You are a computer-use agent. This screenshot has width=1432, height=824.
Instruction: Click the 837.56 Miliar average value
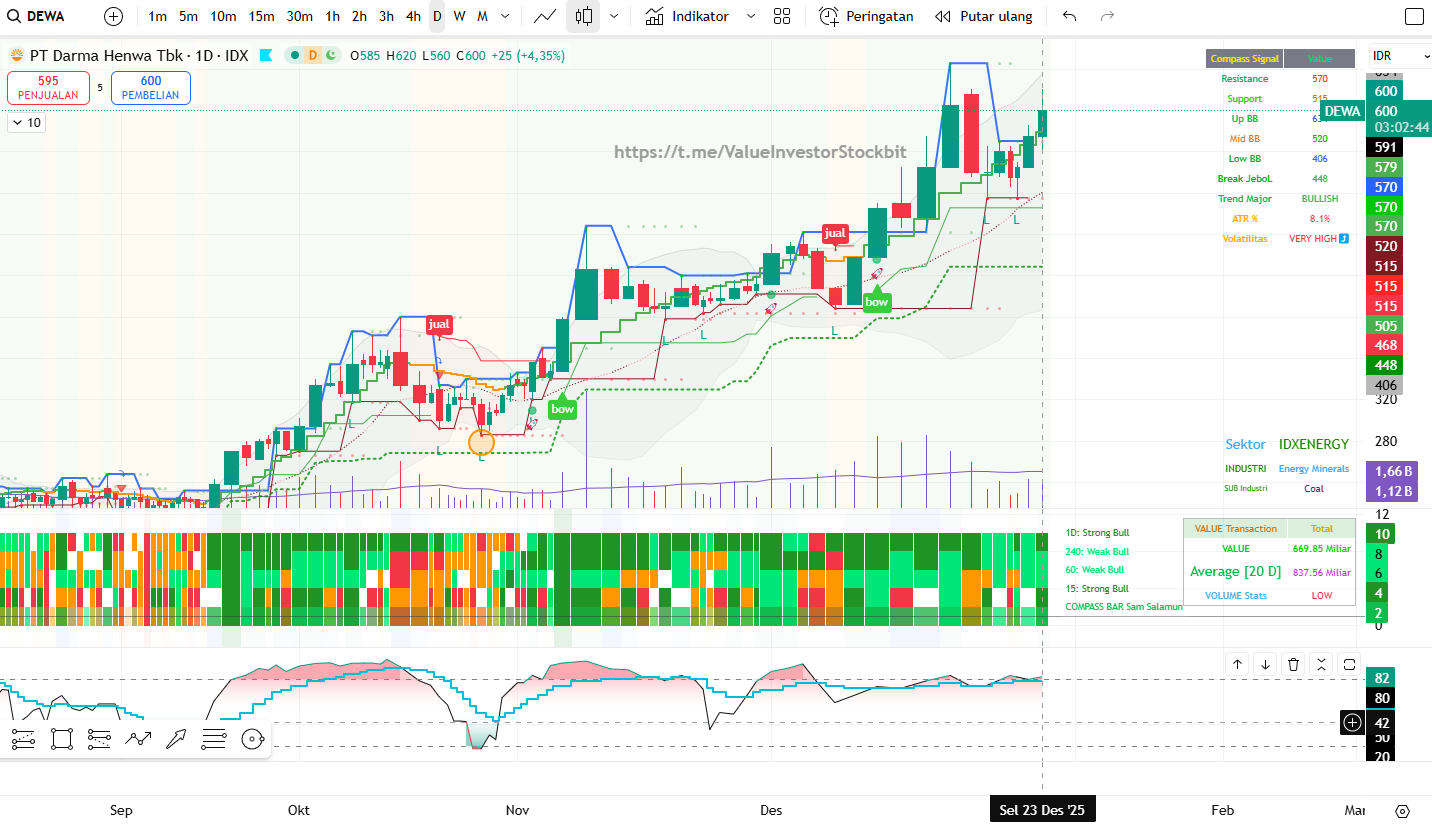click(x=1320, y=573)
